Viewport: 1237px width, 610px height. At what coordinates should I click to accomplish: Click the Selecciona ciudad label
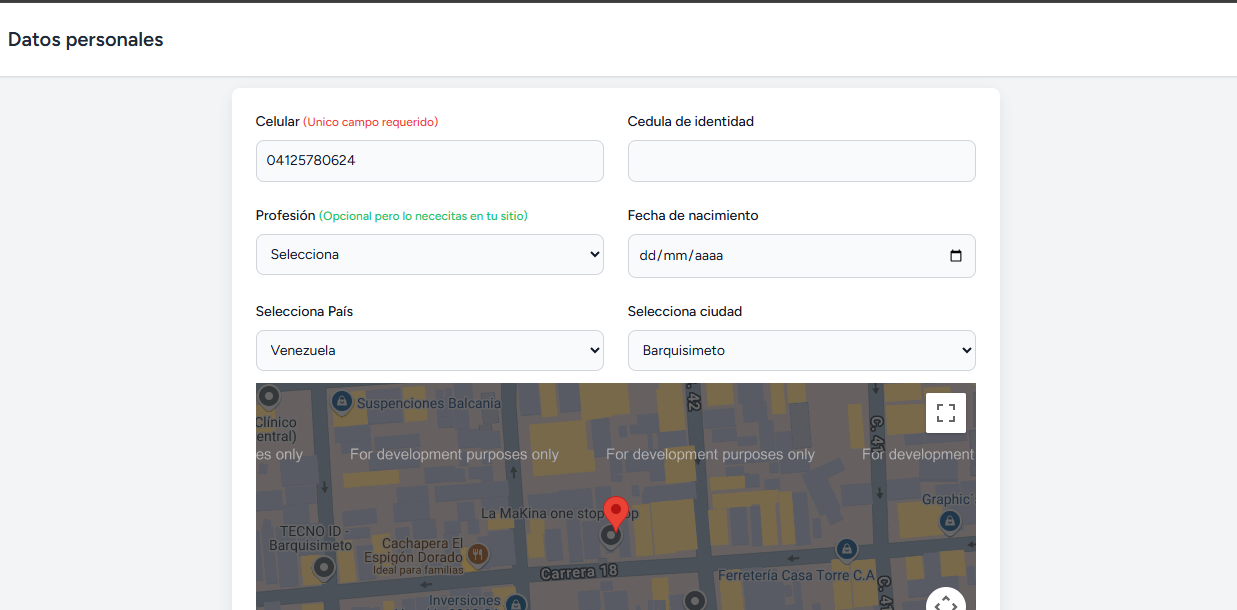(685, 311)
